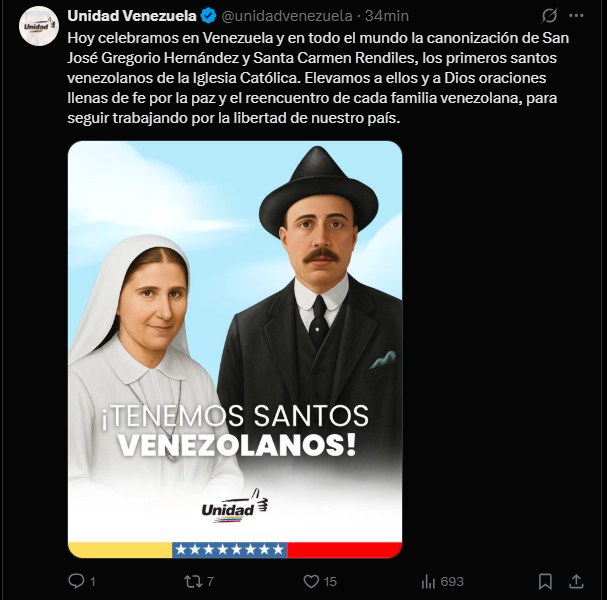The image size is (607, 600).
Task: Open Unidad Venezuela profile avatar
Action: point(39,26)
